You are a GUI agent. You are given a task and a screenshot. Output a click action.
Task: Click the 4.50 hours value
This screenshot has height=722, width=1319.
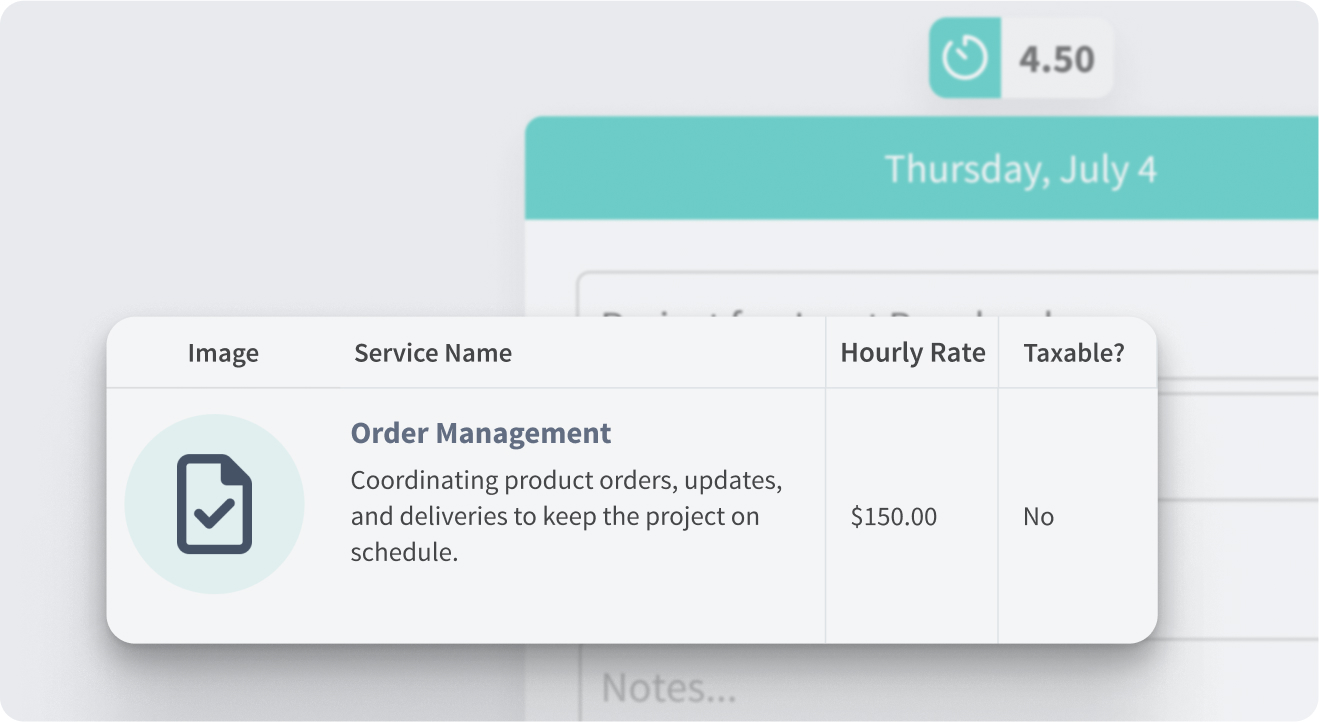(x=1057, y=59)
